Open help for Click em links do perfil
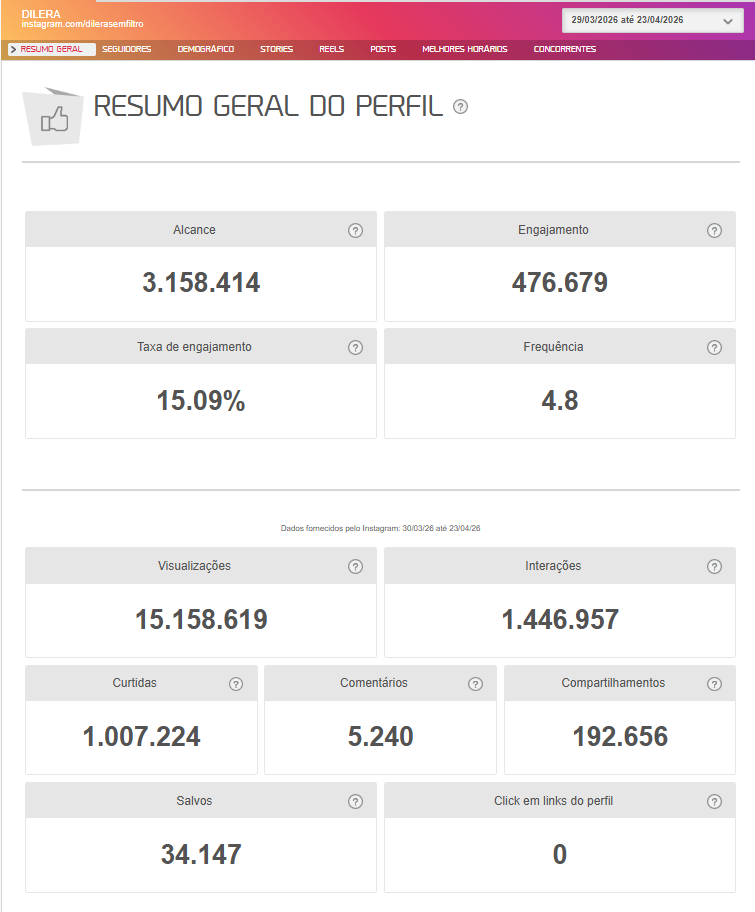This screenshot has width=755, height=912. click(714, 801)
